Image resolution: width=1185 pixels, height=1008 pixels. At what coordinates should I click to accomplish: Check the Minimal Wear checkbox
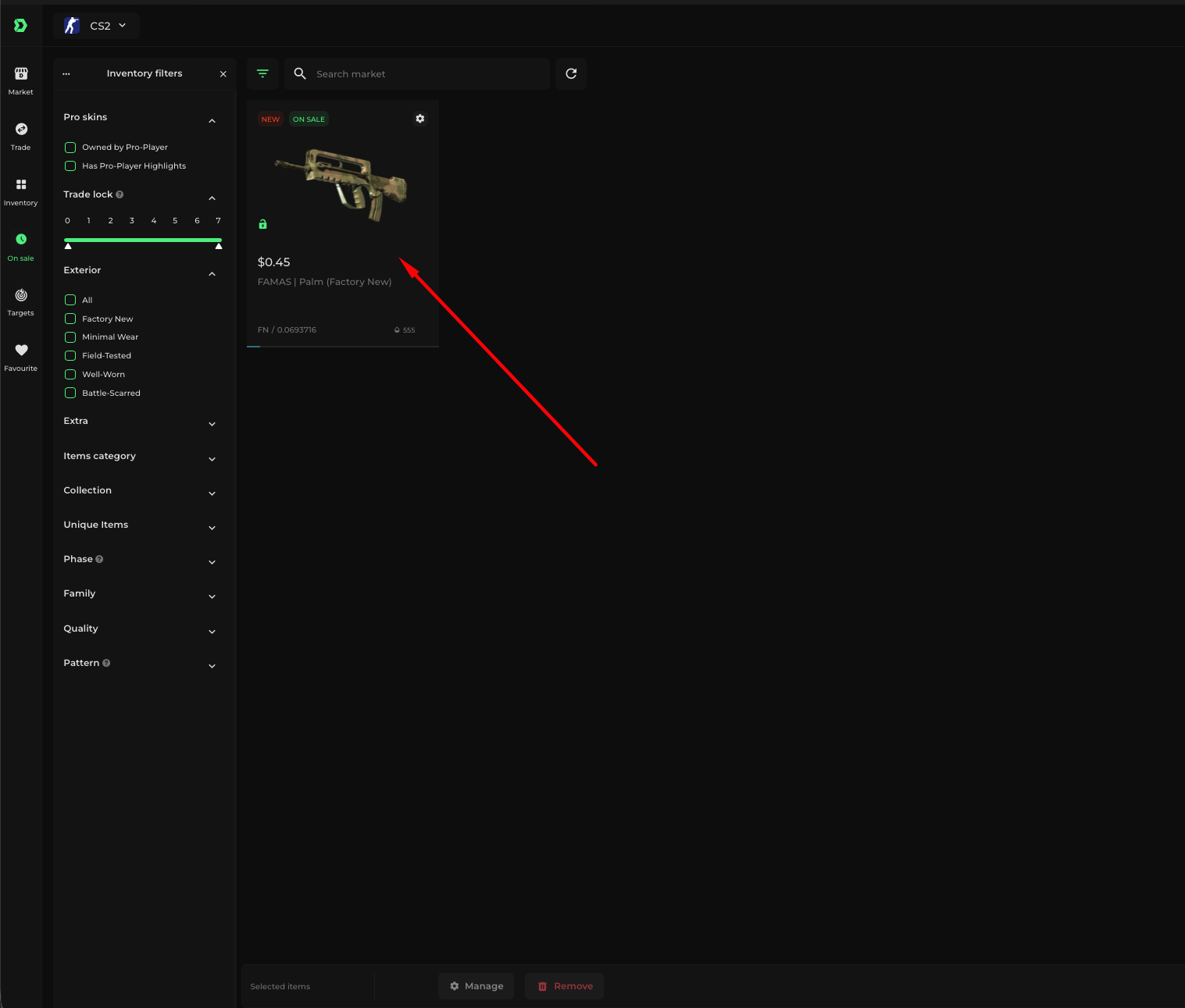70,337
